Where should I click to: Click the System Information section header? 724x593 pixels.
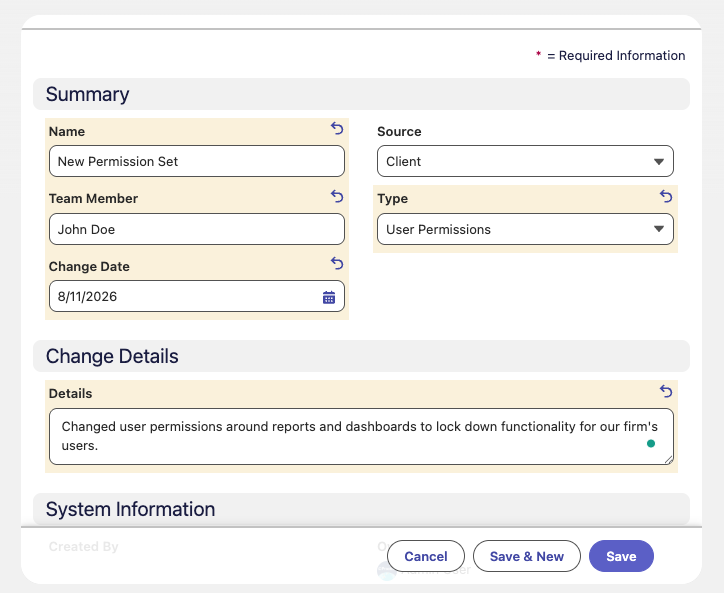361,509
